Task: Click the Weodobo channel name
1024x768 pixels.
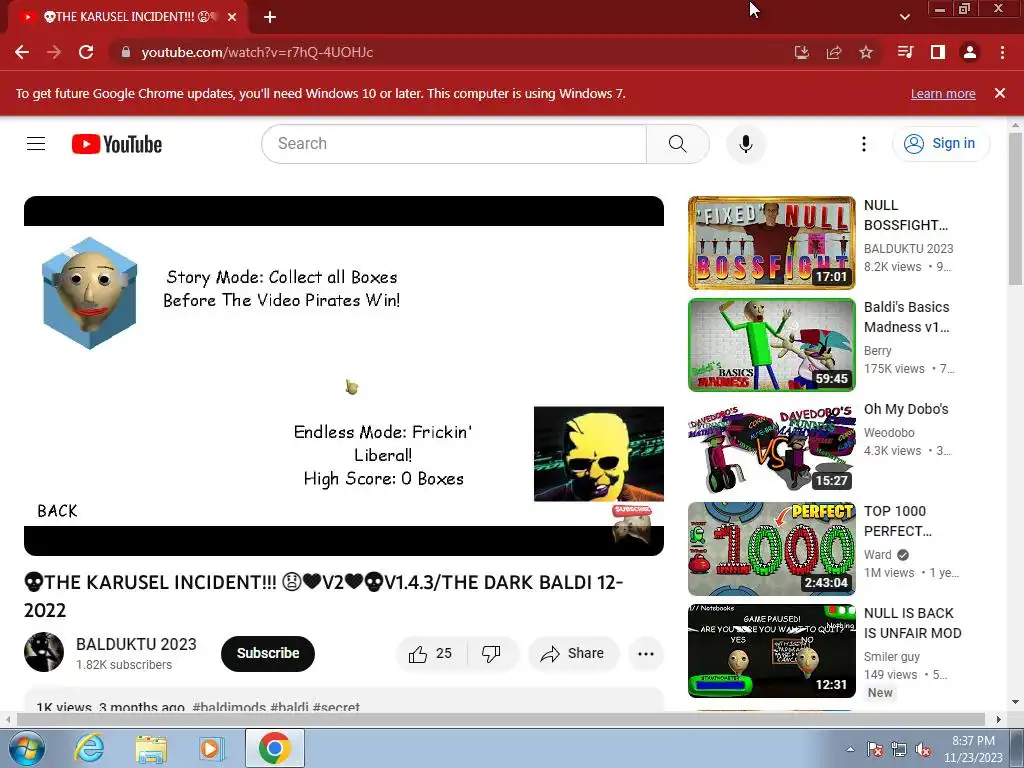Action: (x=889, y=432)
